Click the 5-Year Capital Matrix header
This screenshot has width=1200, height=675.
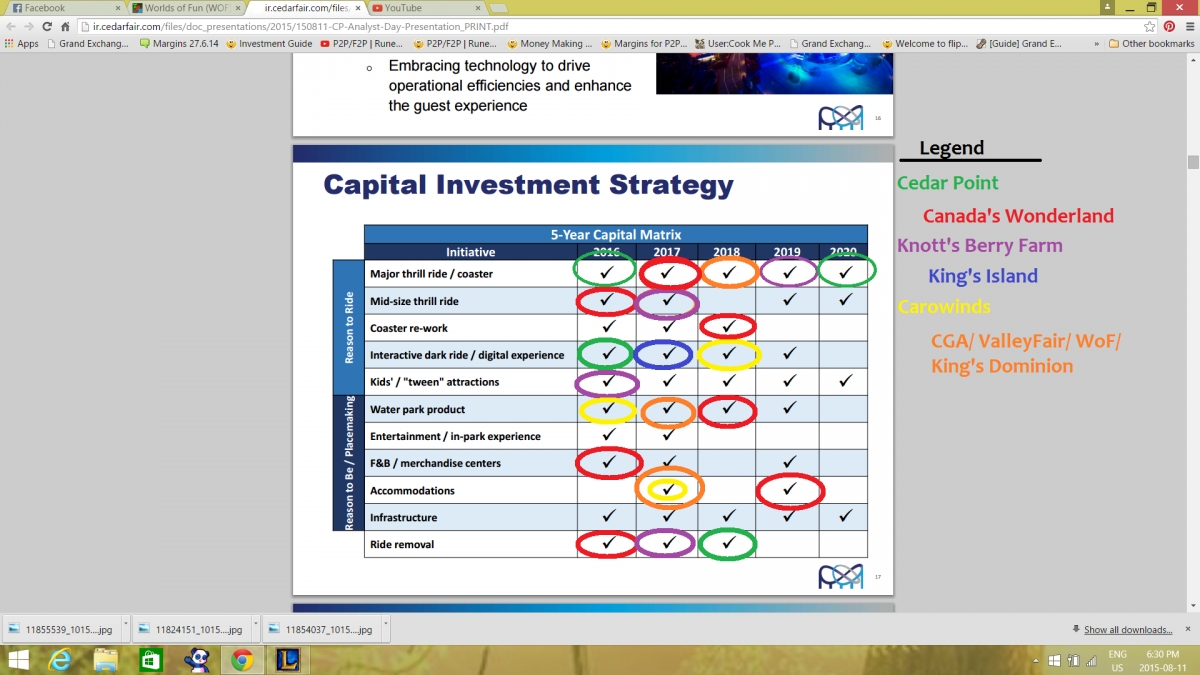[615, 234]
